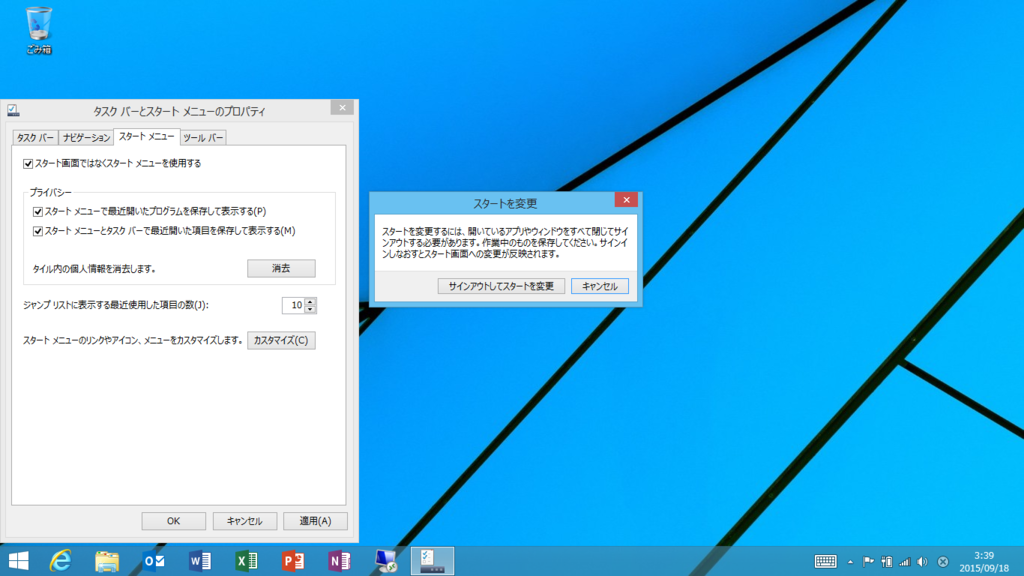Image resolution: width=1024 pixels, height=576 pixels.
Task: Click the properties dialog title icon
Action: click(x=13, y=110)
